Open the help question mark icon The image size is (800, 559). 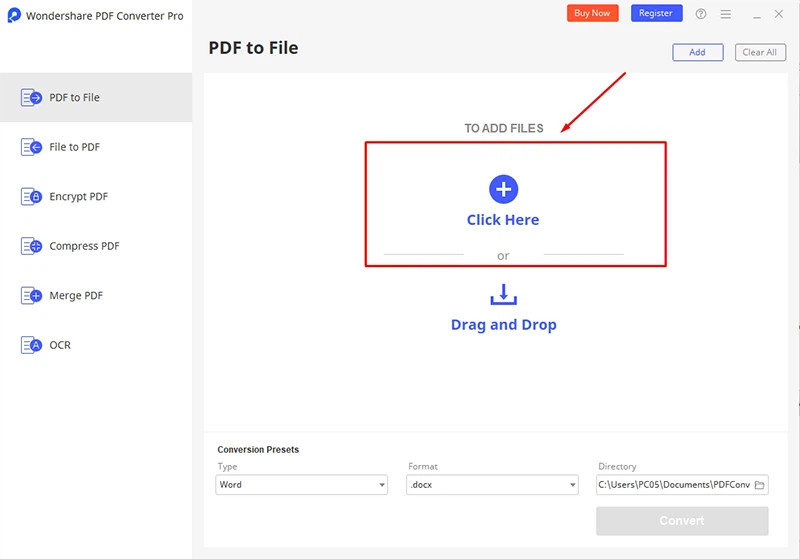pos(701,14)
